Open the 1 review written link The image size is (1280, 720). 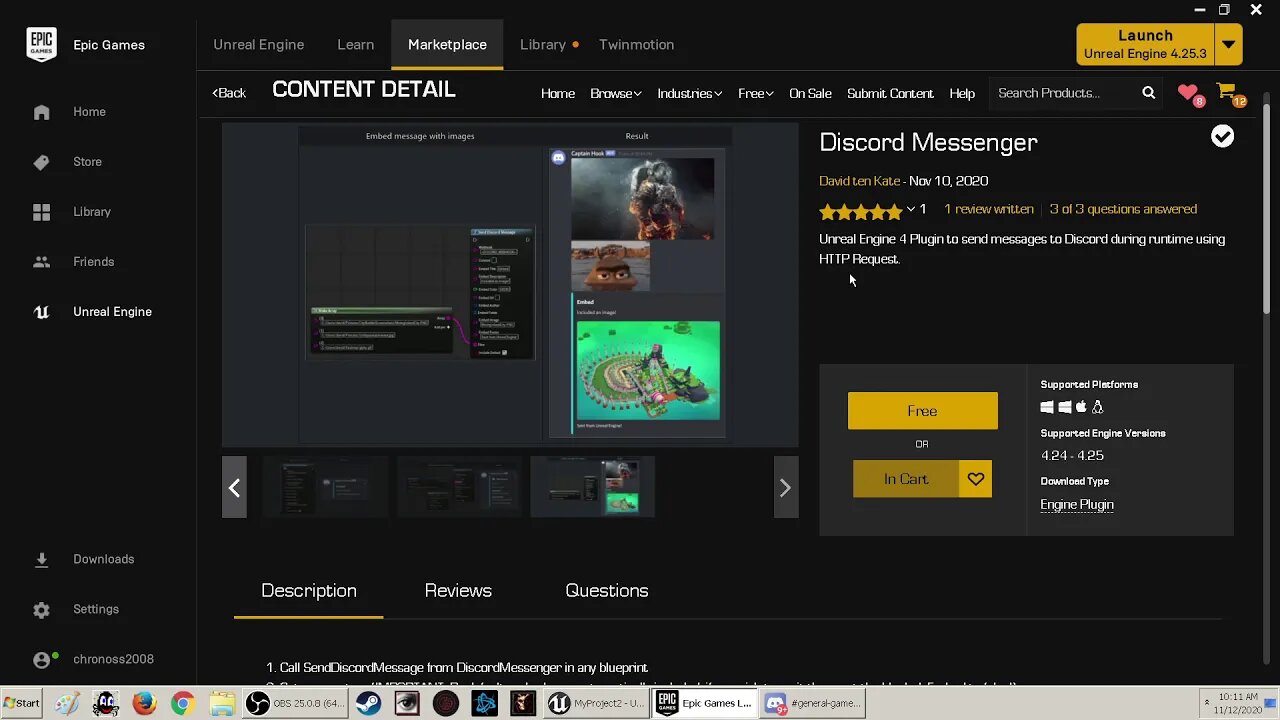[989, 209]
